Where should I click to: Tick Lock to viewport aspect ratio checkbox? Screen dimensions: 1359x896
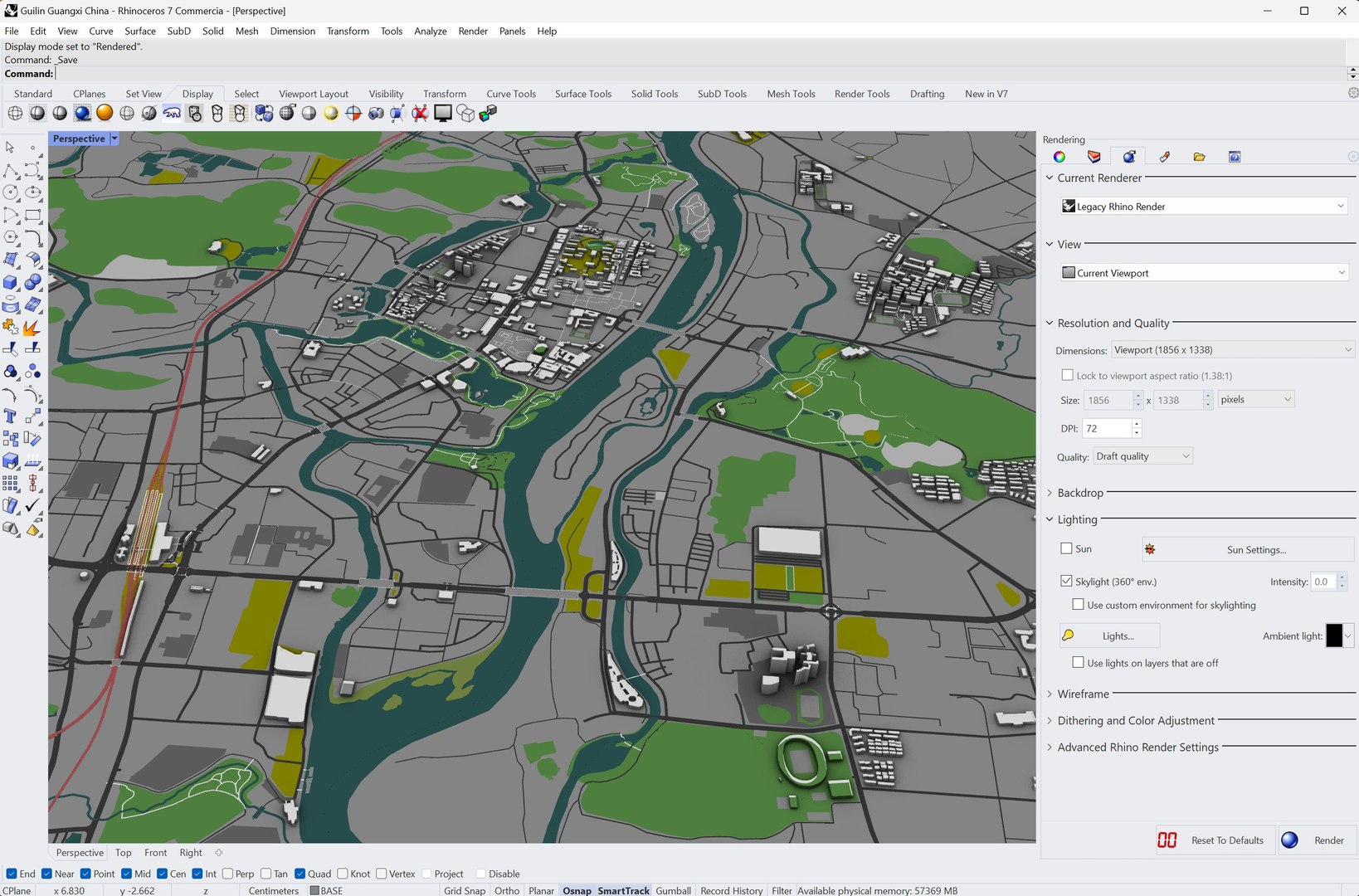(1068, 375)
